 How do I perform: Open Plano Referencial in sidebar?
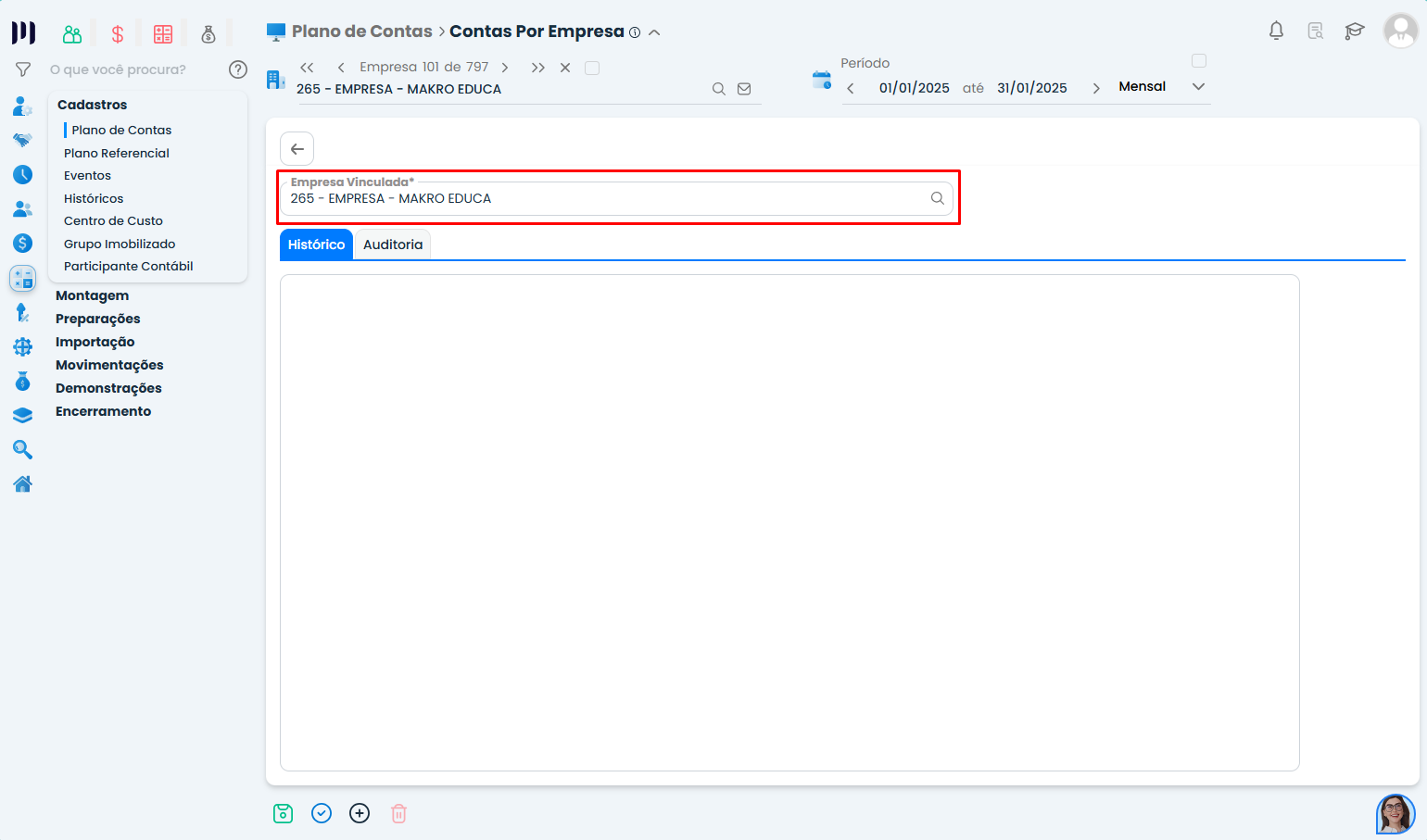pos(117,153)
